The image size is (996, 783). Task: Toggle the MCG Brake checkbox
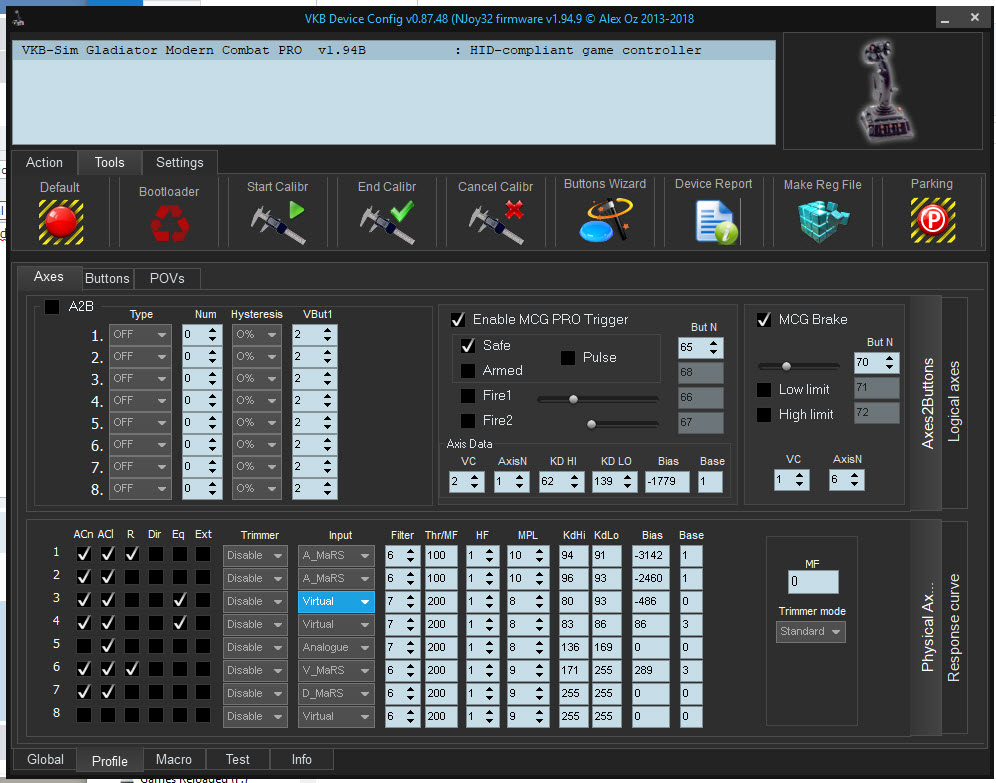point(764,319)
